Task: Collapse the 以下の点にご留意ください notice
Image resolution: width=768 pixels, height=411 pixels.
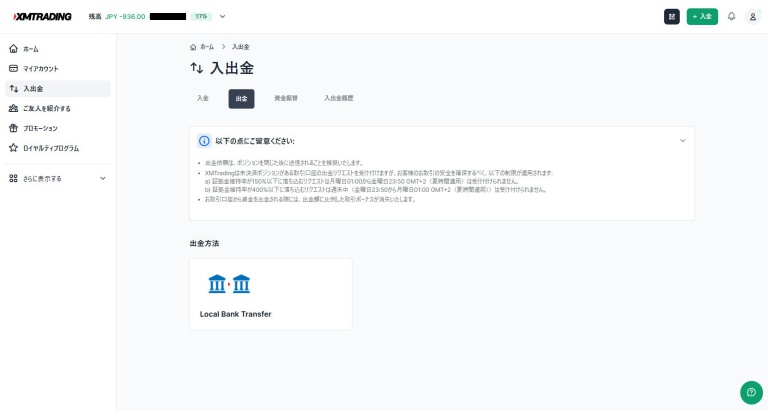Action: (683, 141)
